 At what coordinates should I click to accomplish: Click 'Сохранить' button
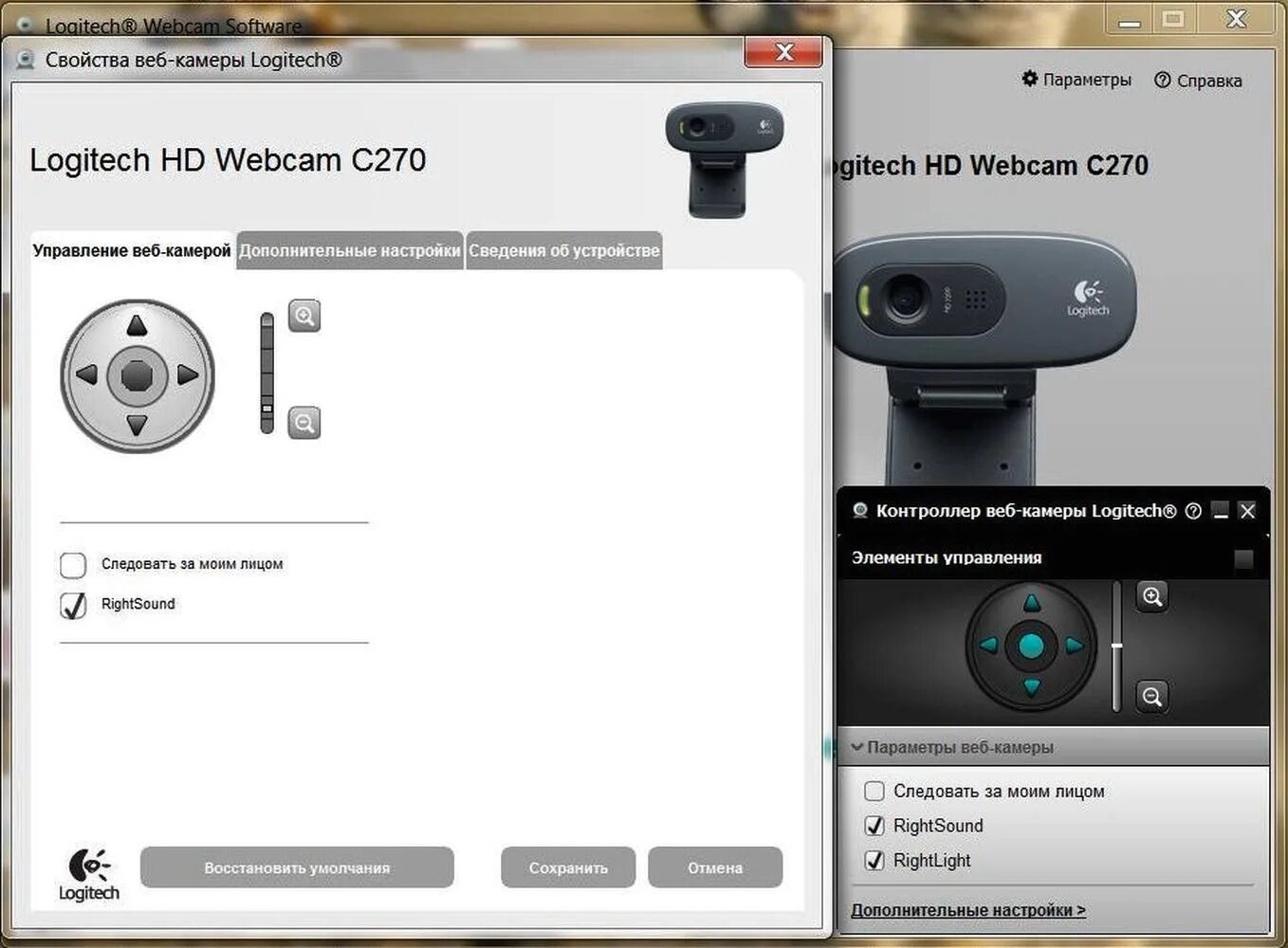[x=568, y=867]
